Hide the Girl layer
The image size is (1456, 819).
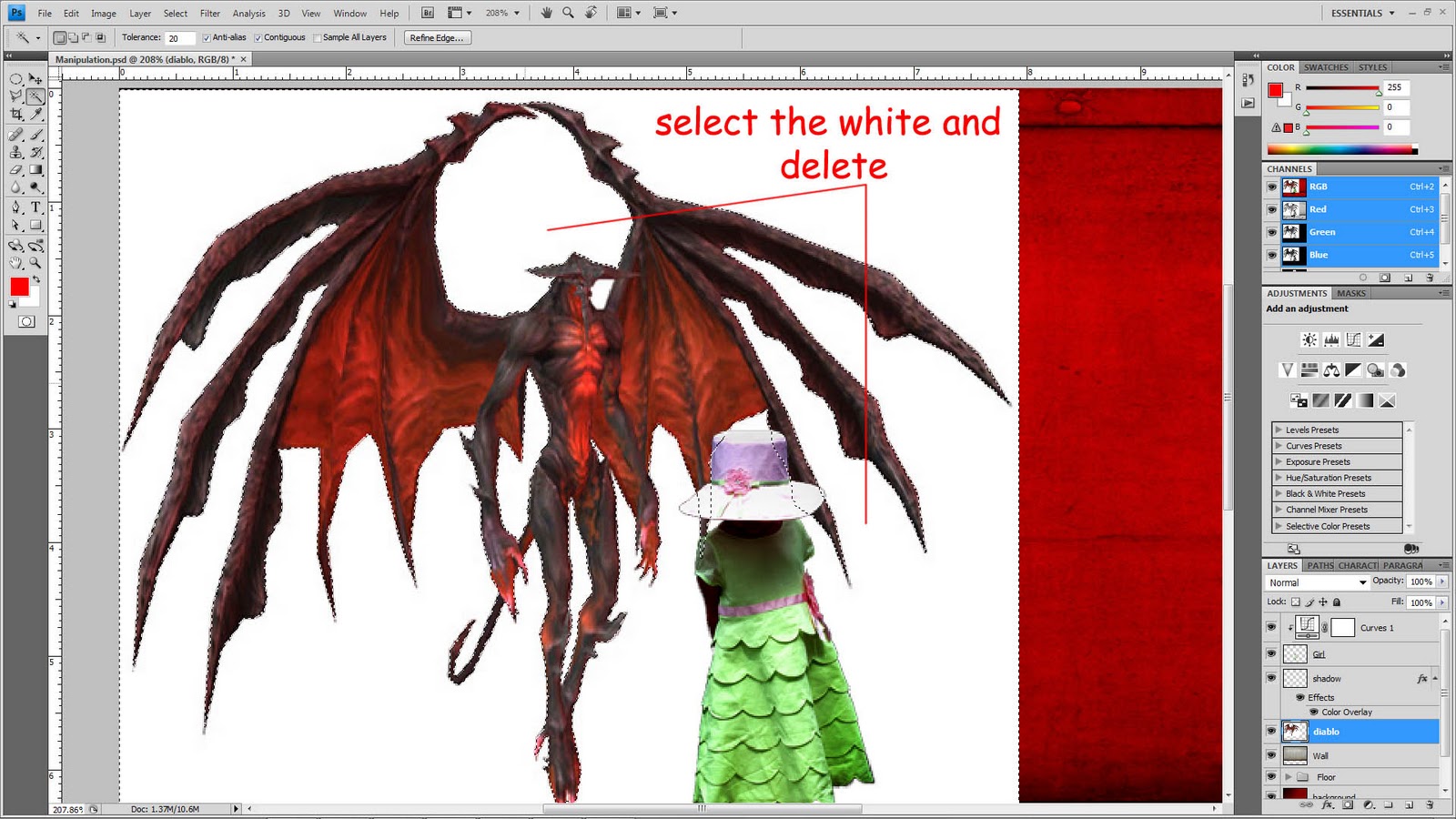1271,653
